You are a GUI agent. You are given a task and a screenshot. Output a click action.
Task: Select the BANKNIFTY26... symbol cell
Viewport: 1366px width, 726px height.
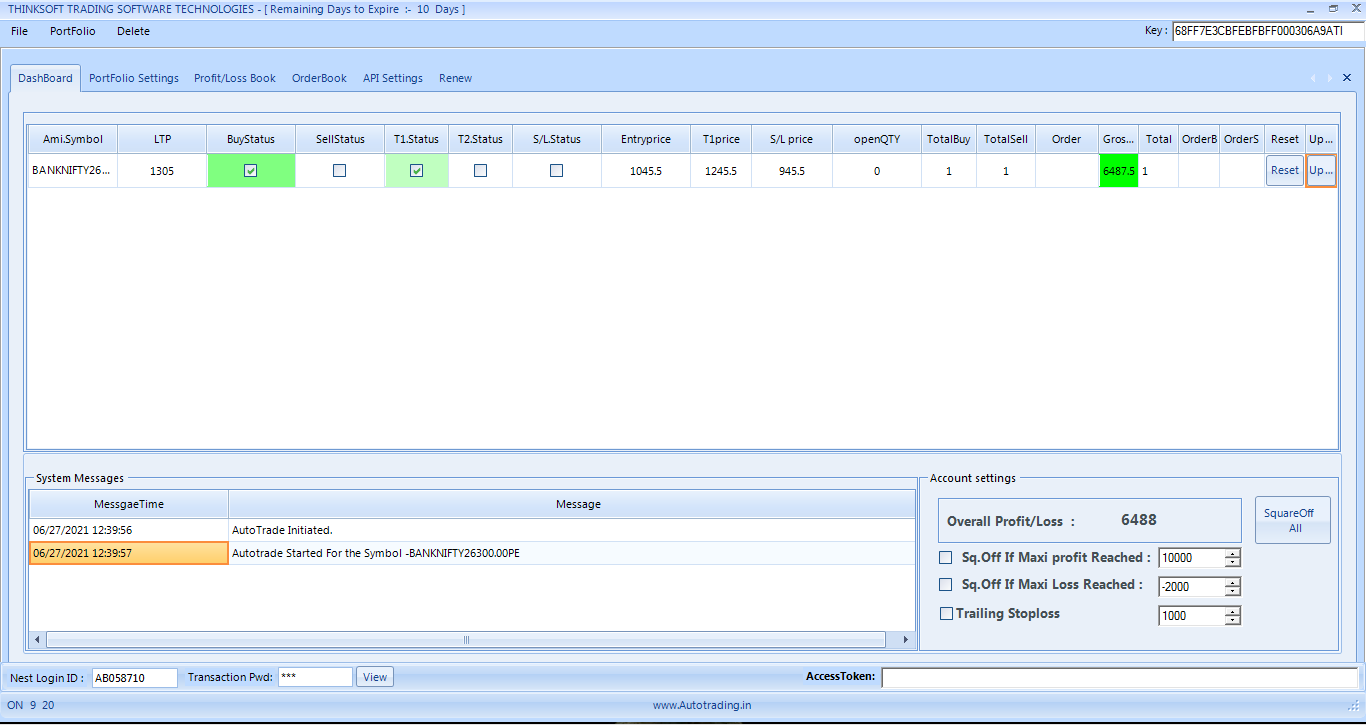pos(72,171)
